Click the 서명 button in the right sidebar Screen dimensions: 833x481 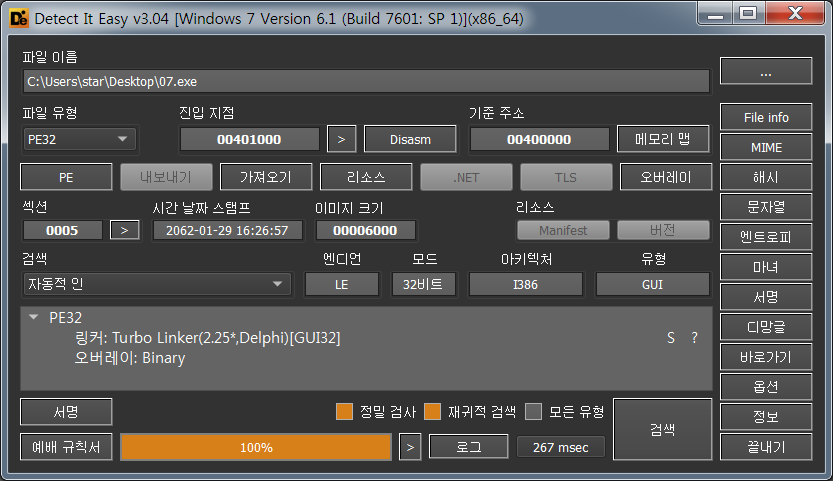pyautogui.click(x=766, y=297)
